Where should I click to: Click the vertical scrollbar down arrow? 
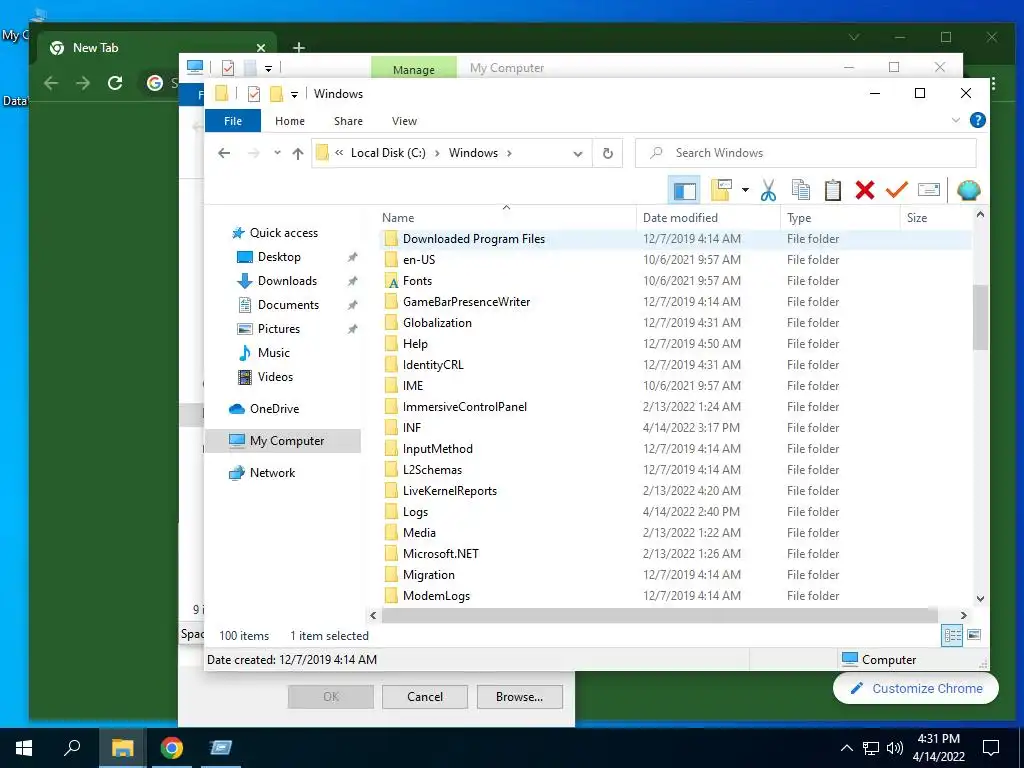[980, 598]
